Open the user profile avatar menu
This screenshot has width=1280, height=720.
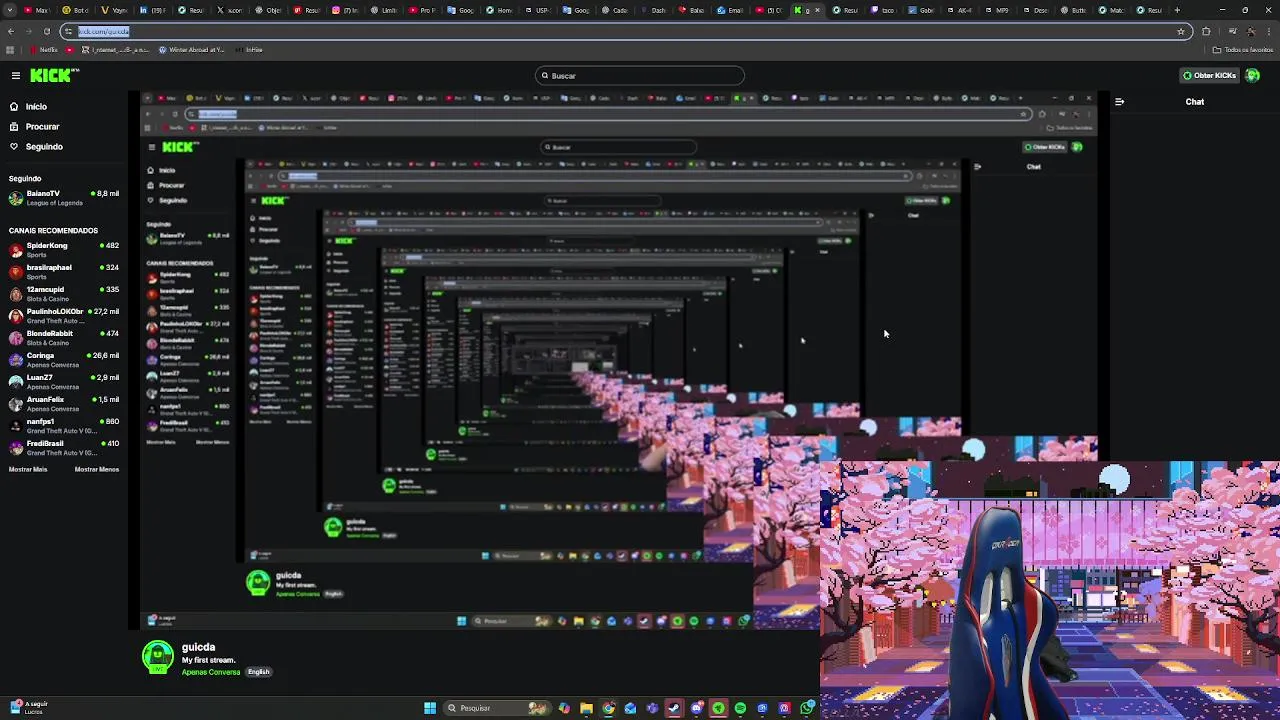tap(1252, 76)
